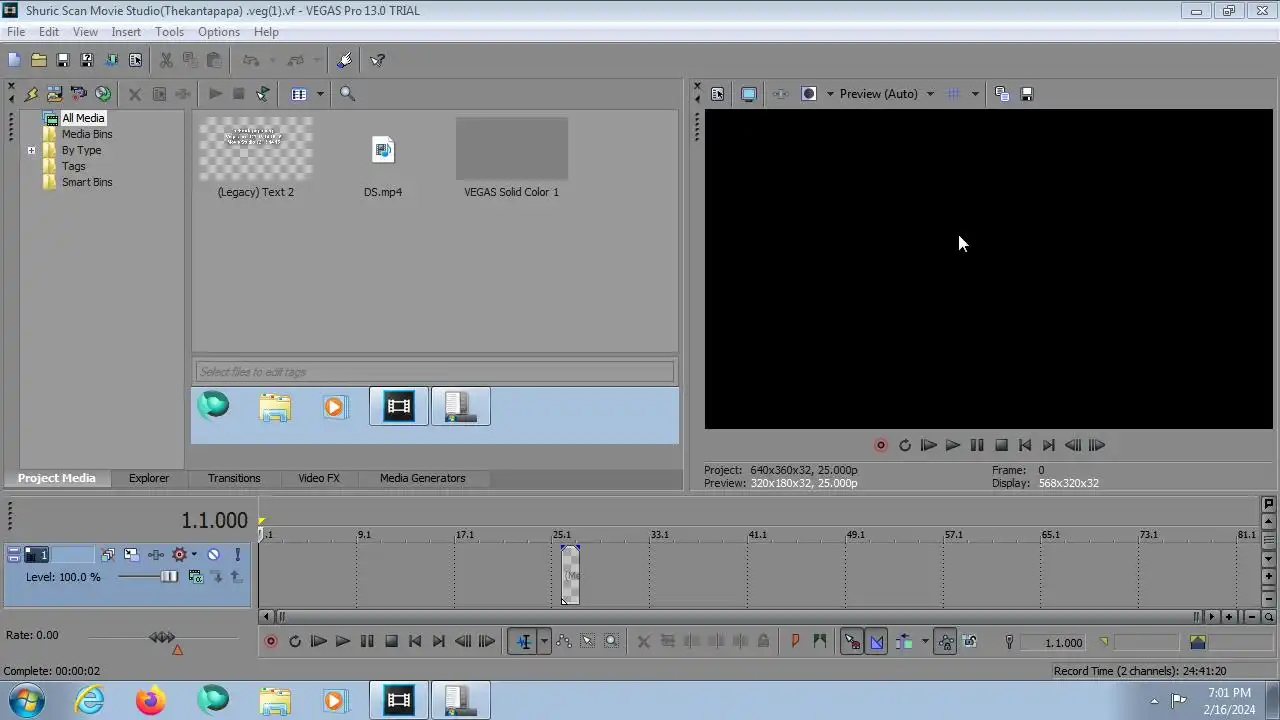Click the Video Preview project properties icon

(x=717, y=94)
